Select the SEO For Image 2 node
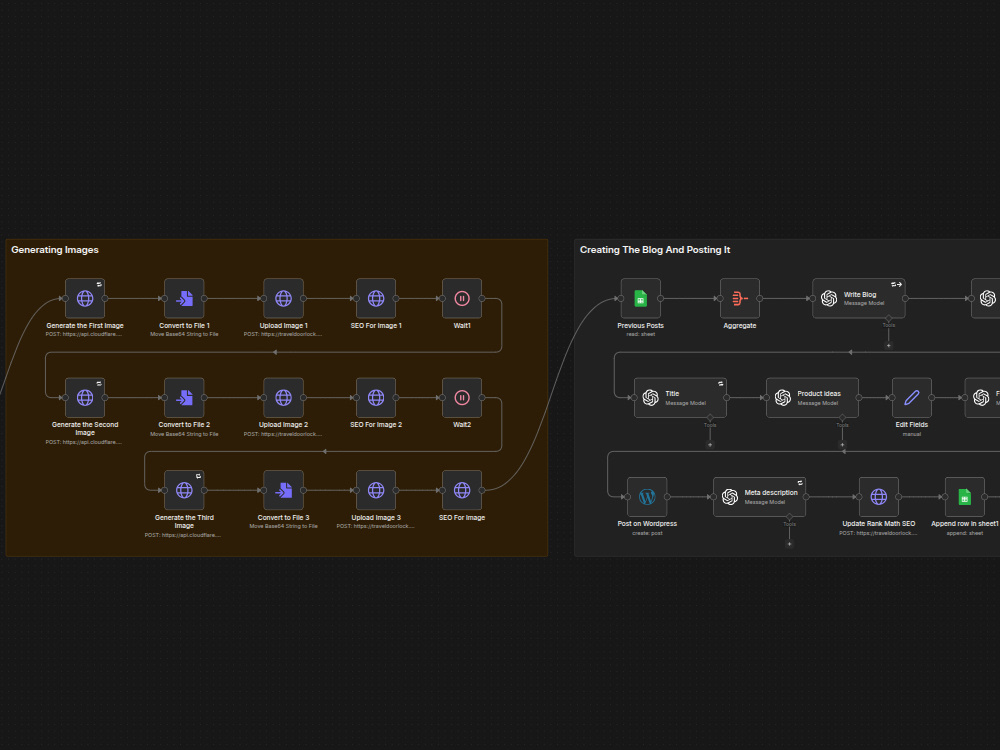The width and height of the screenshot is (1000, 750). click(x=376, y=397)
